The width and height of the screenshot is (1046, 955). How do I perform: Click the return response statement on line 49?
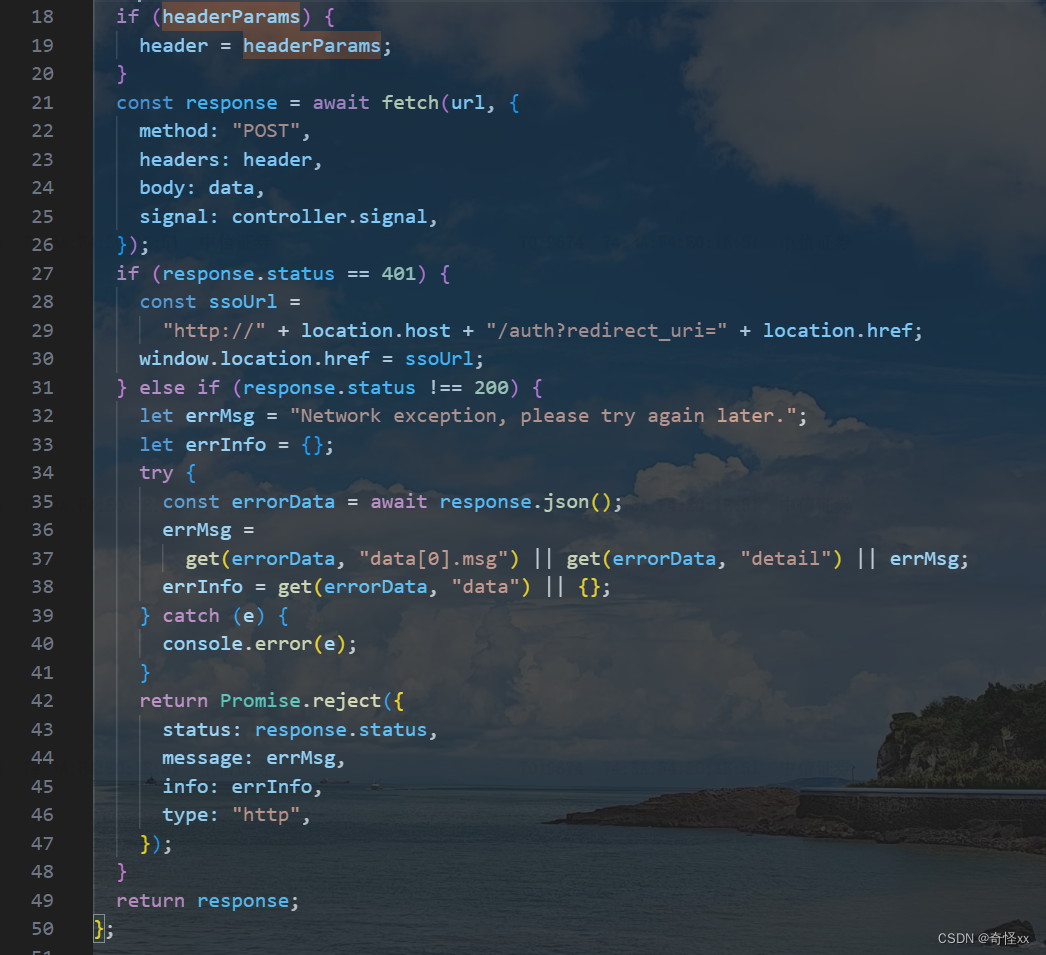205,900
